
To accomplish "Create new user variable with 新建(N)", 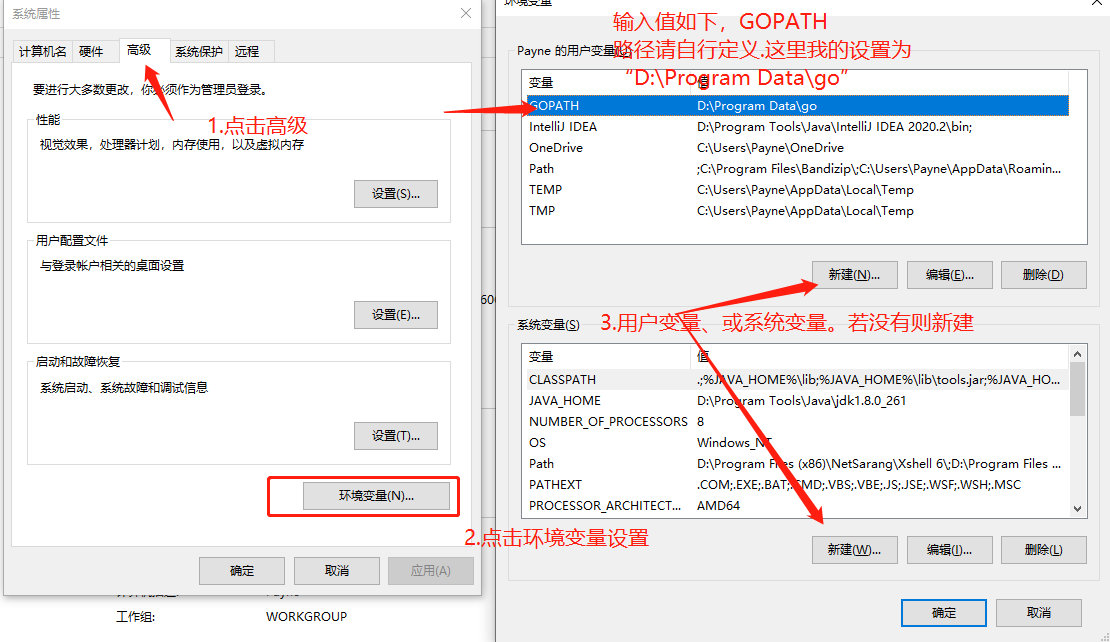I will (x=855, y=274).
